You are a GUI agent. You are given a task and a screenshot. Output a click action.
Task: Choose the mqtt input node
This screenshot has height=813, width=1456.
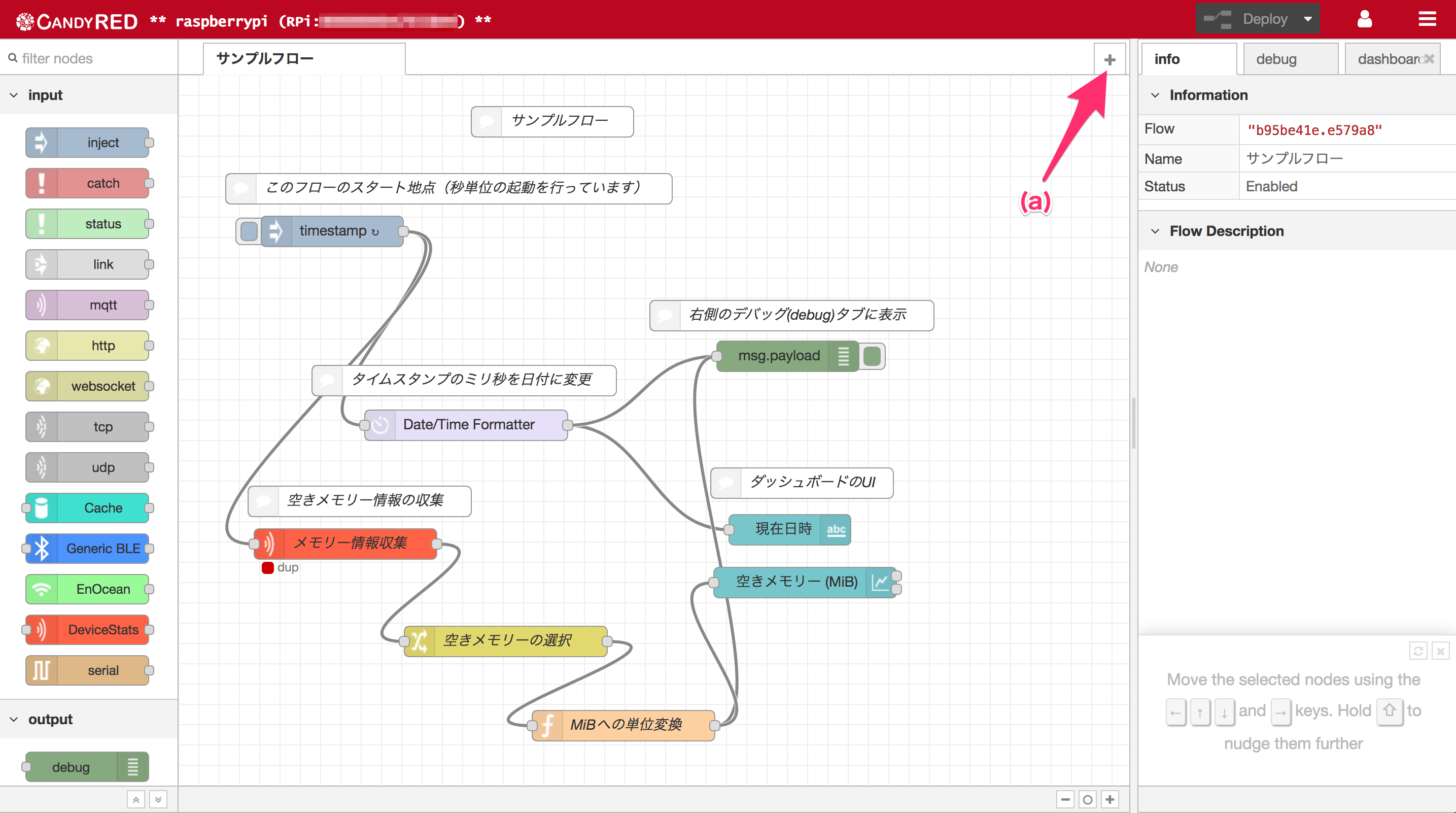pos(87,306)
